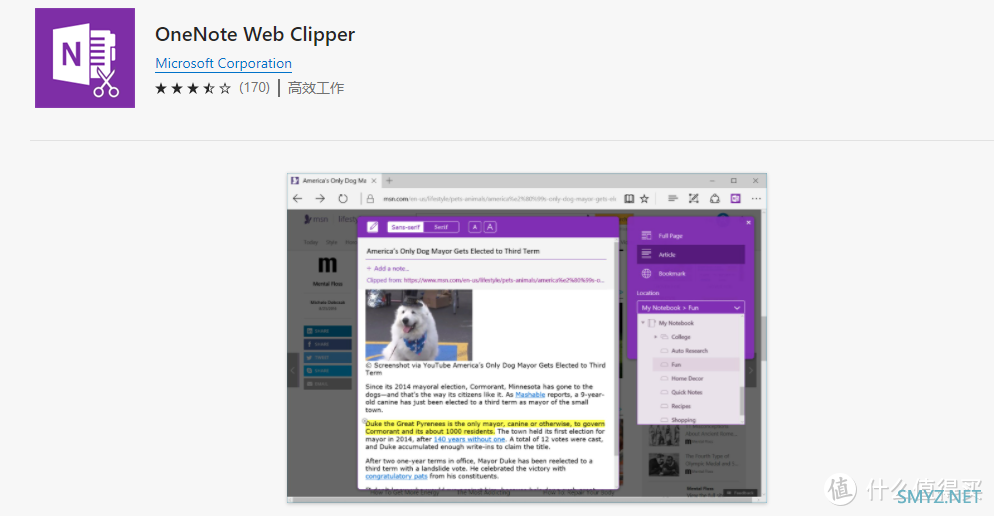Switch font to Sans-serif
The image size is (994, 516).
[x=406, y=227]
